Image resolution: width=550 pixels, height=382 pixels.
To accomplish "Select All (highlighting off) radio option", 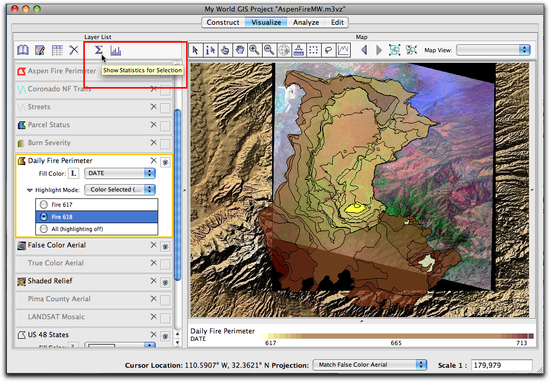I will [x=44, y=229].
